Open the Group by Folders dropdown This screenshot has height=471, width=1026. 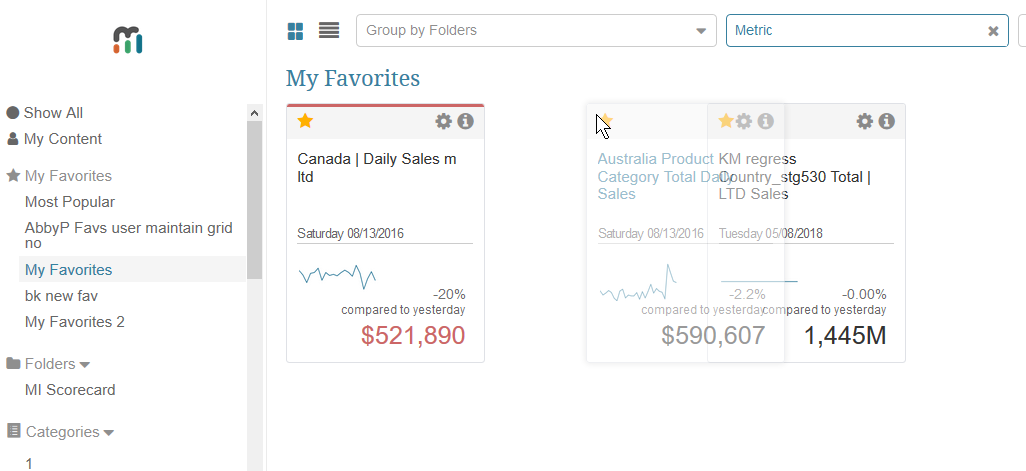point(536,31)
